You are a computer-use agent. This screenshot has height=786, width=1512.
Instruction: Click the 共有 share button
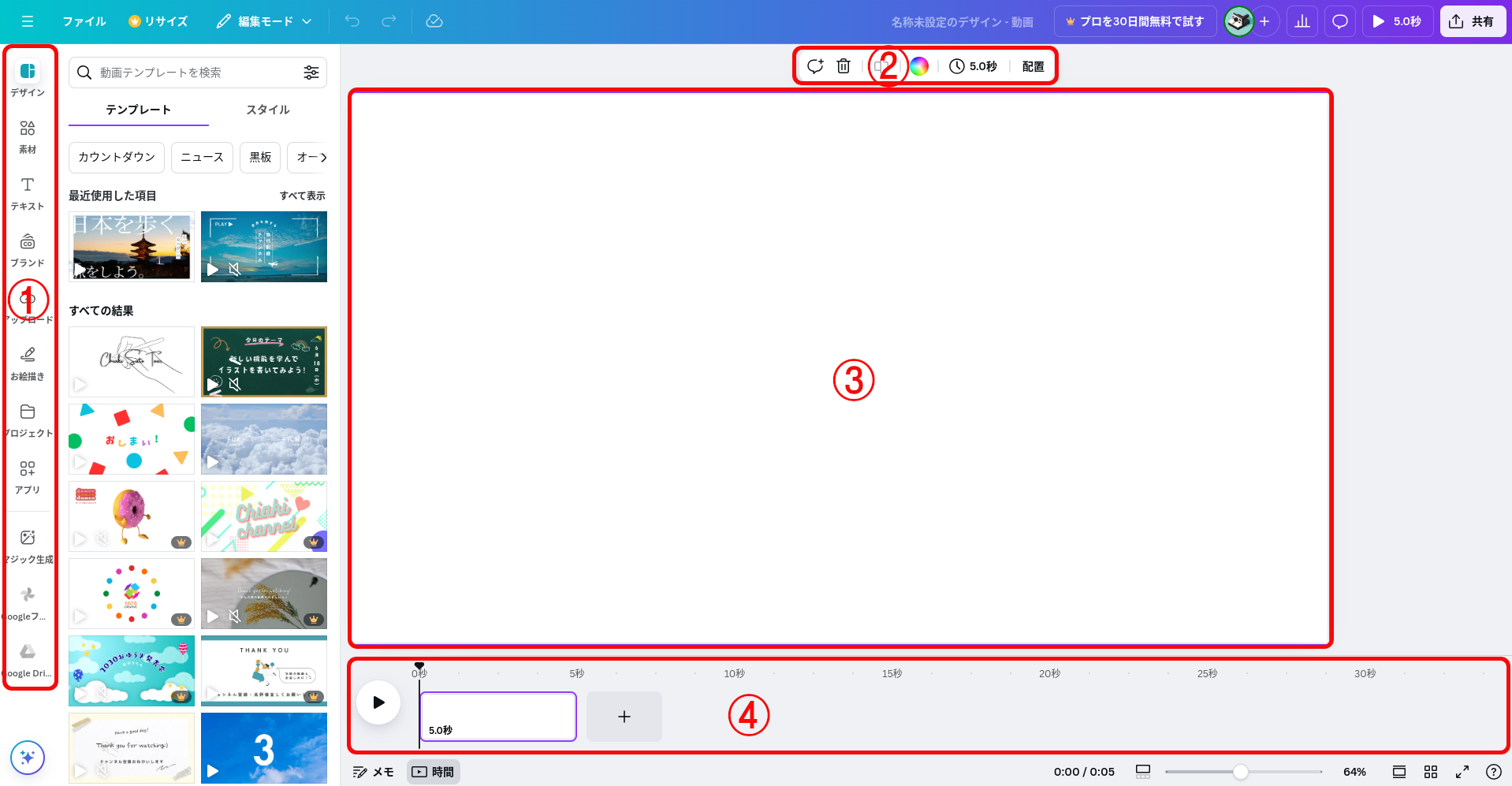pyautogui.click(x=1472, y=21)
